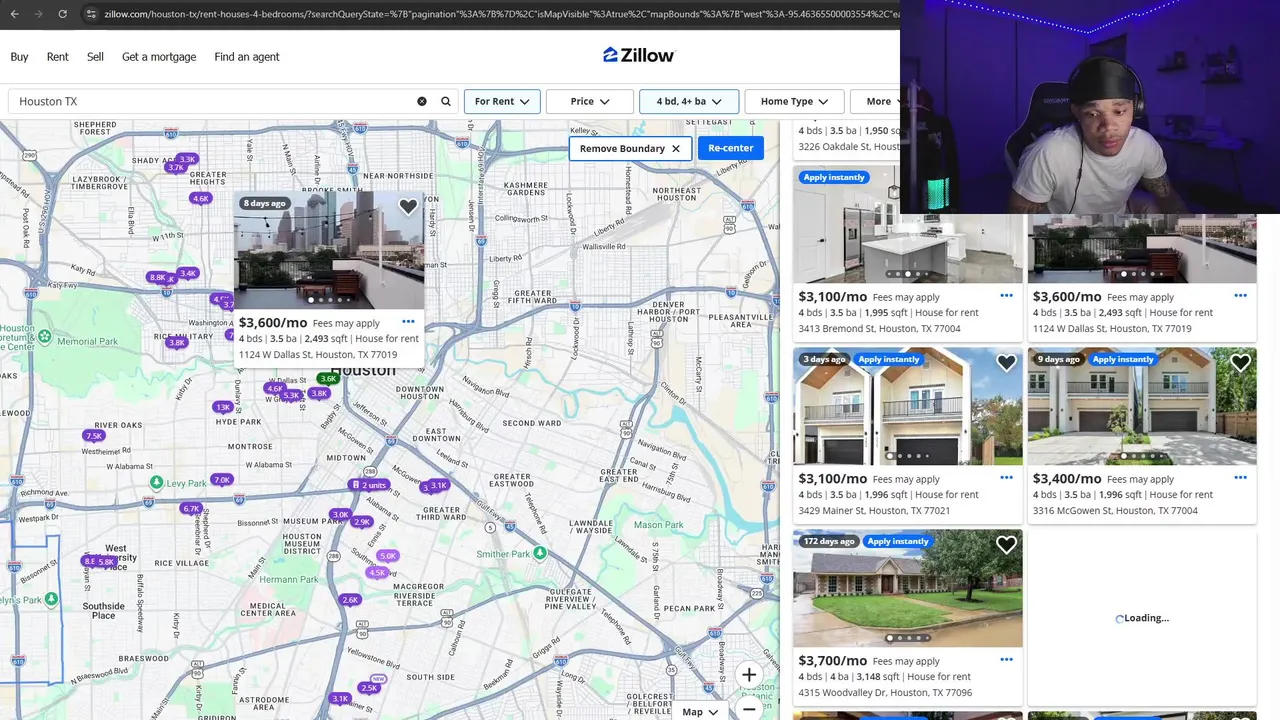Click the $3,700/mo price text
The image size is (1280, 720).
coord(832,660)
